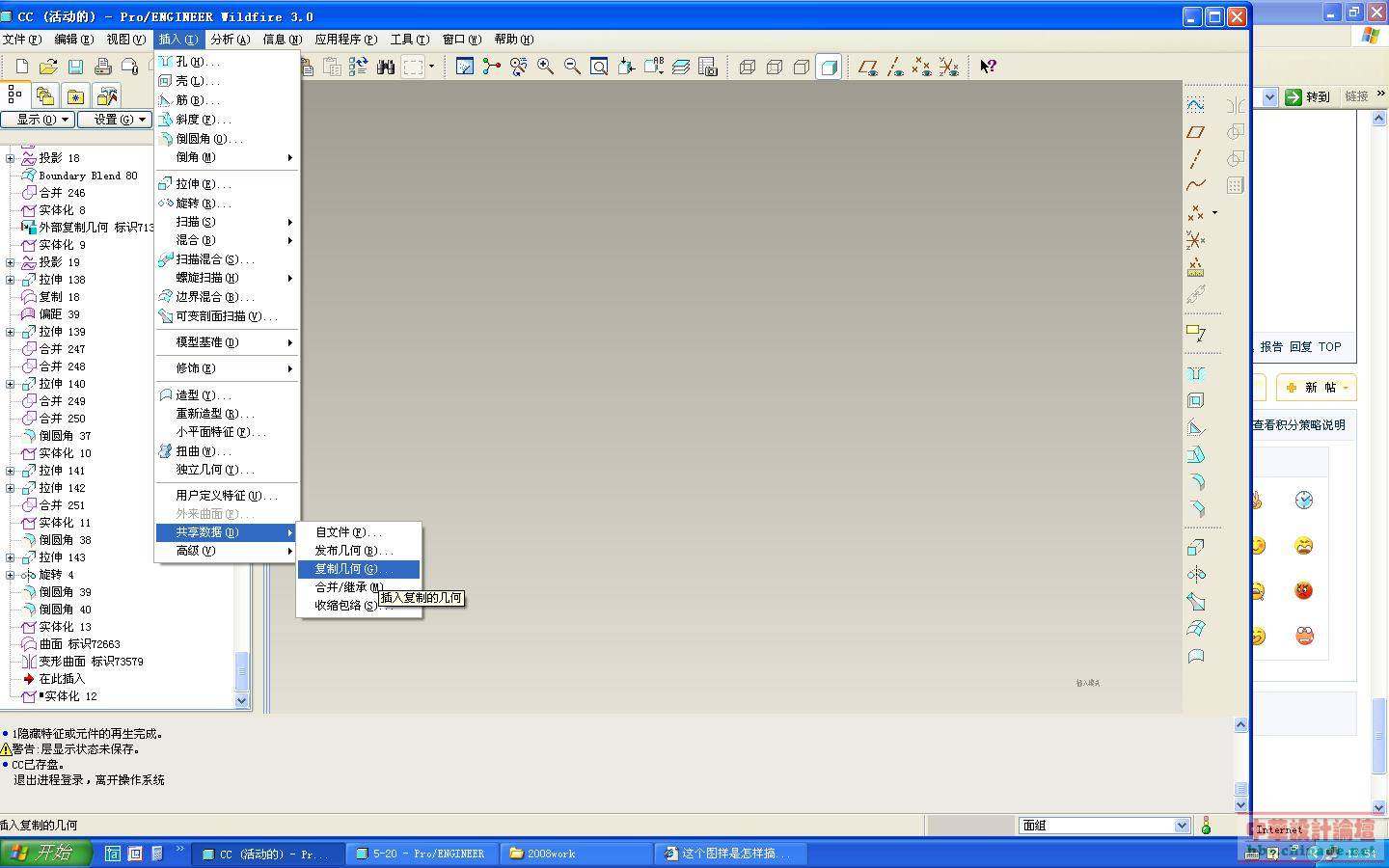Click the Hole tool icon in right toolbar

pyautogui.click(x=1196, y=373)
